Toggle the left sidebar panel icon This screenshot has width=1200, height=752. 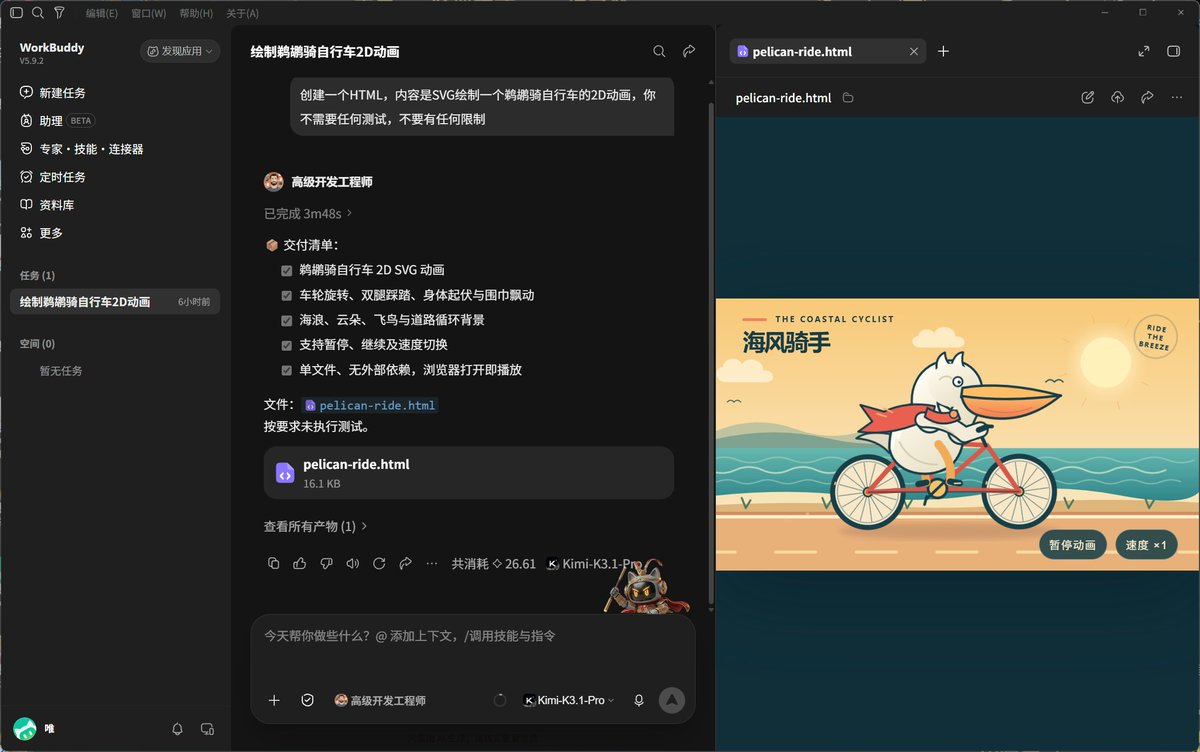coord(16,13)
